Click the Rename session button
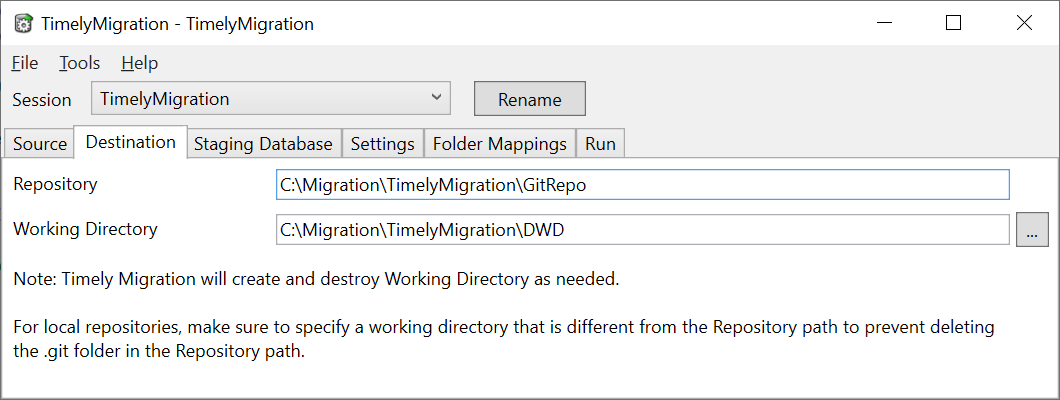The image size is (1060, 400). (x=529, y=99)
